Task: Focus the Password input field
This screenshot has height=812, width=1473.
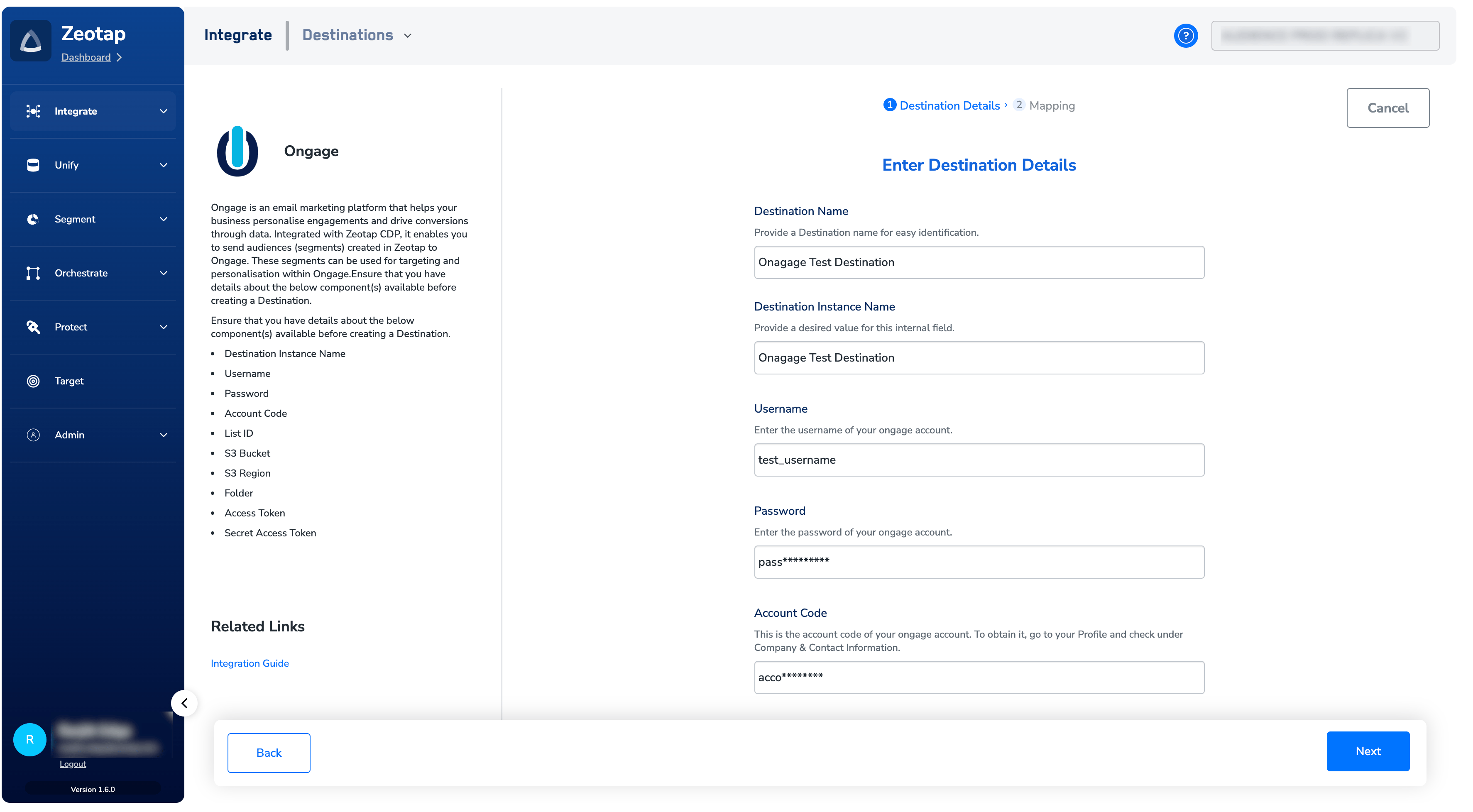Action: point(979,562)
